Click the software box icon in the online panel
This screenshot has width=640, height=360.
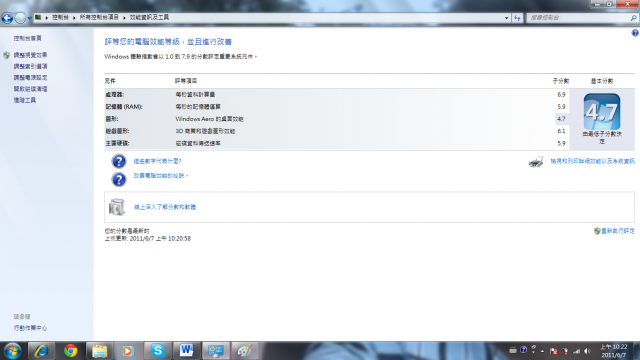[117, 207]
